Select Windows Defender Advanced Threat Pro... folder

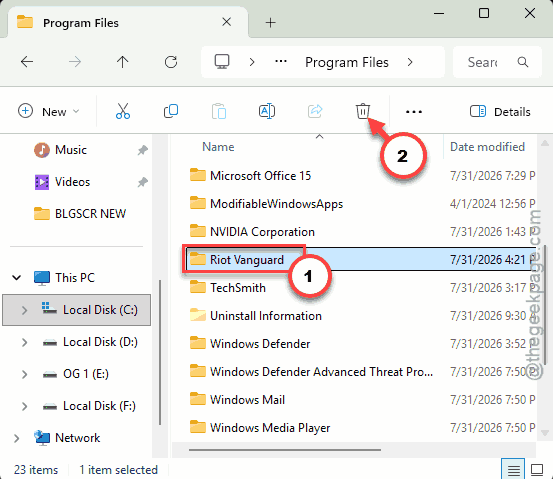(321, 371)
